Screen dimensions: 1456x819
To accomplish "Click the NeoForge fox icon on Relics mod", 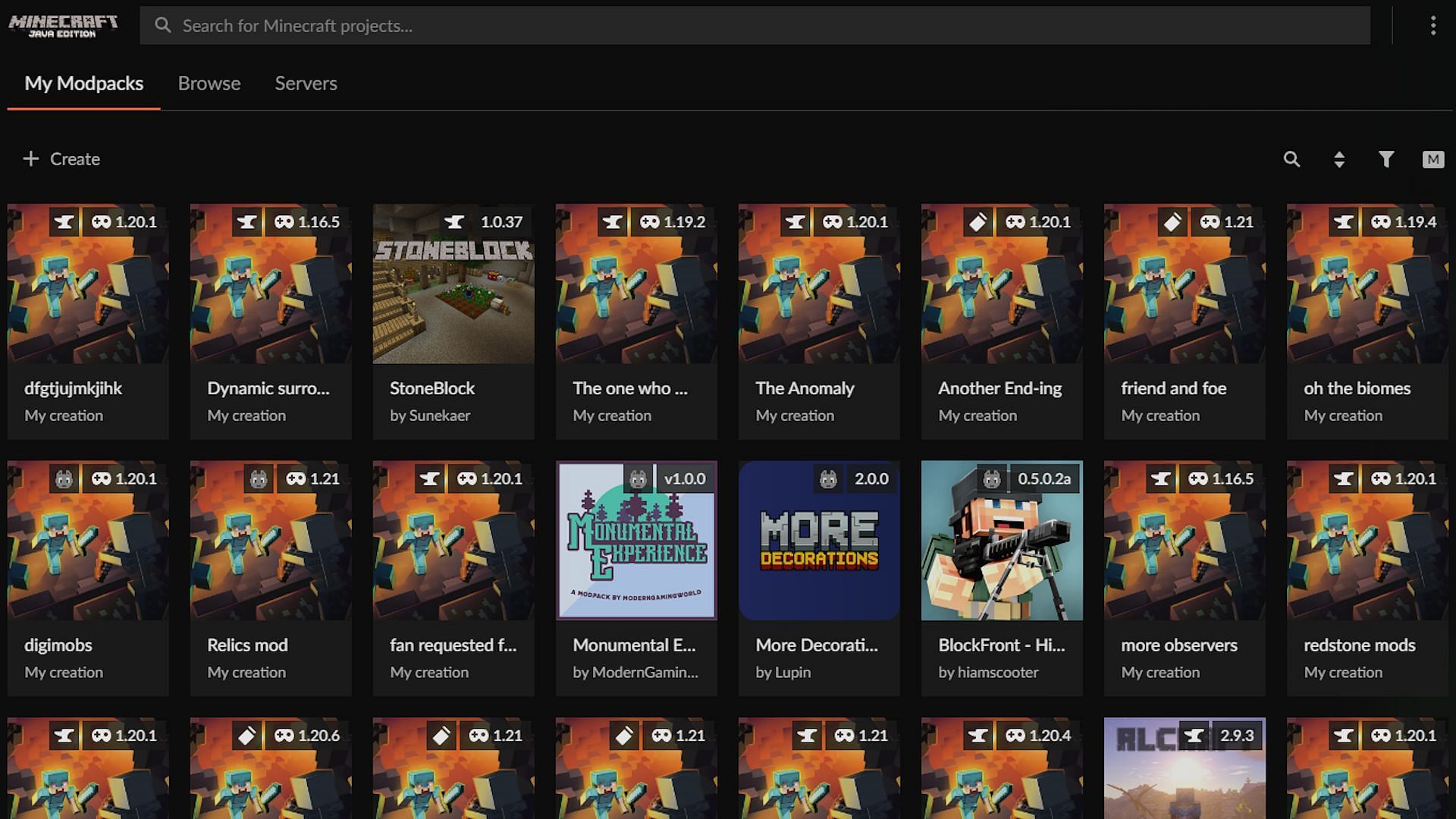I will point(259,479).
